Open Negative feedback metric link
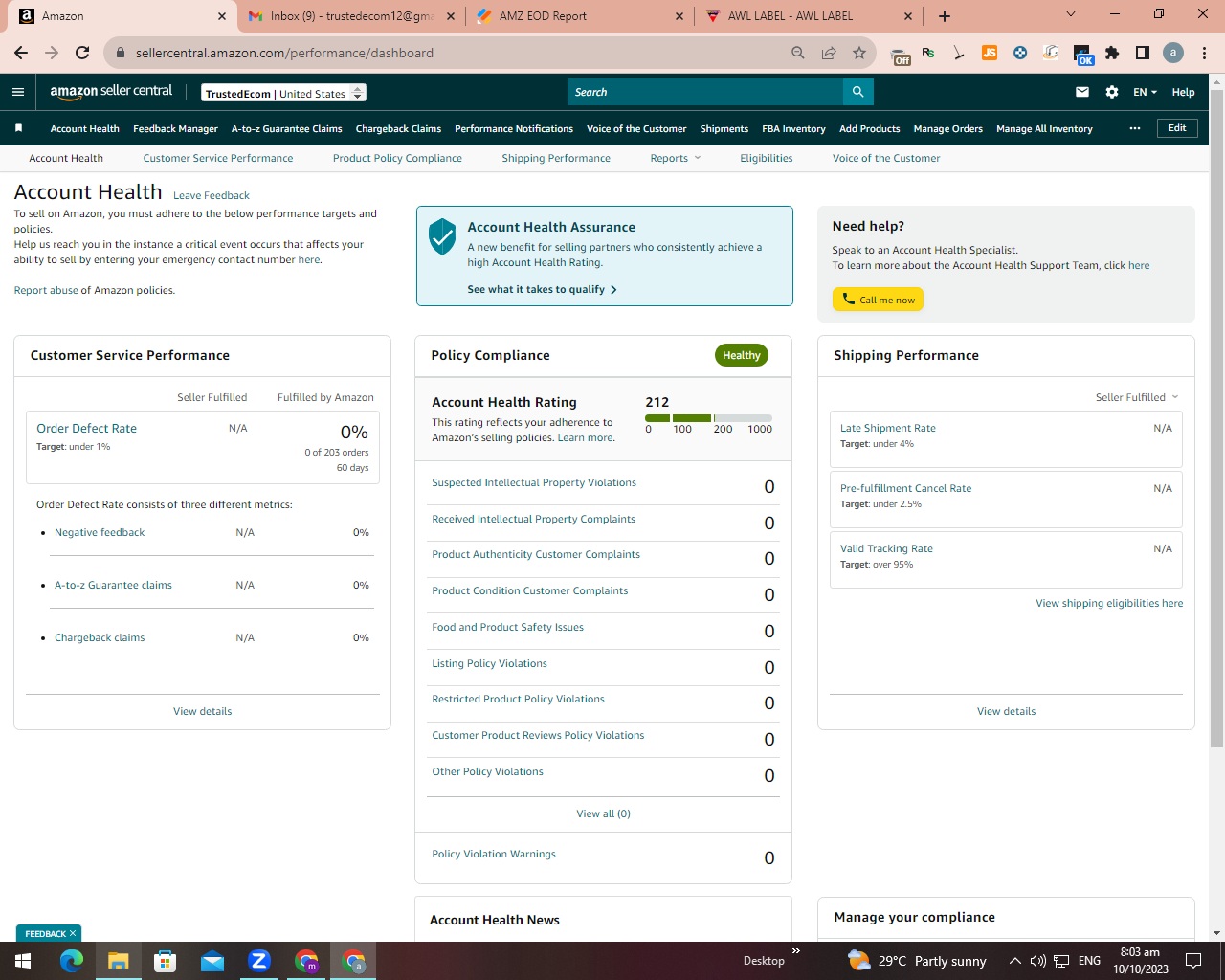The height and width of the screenshot is (980, 1225). [x=100, y=532]
